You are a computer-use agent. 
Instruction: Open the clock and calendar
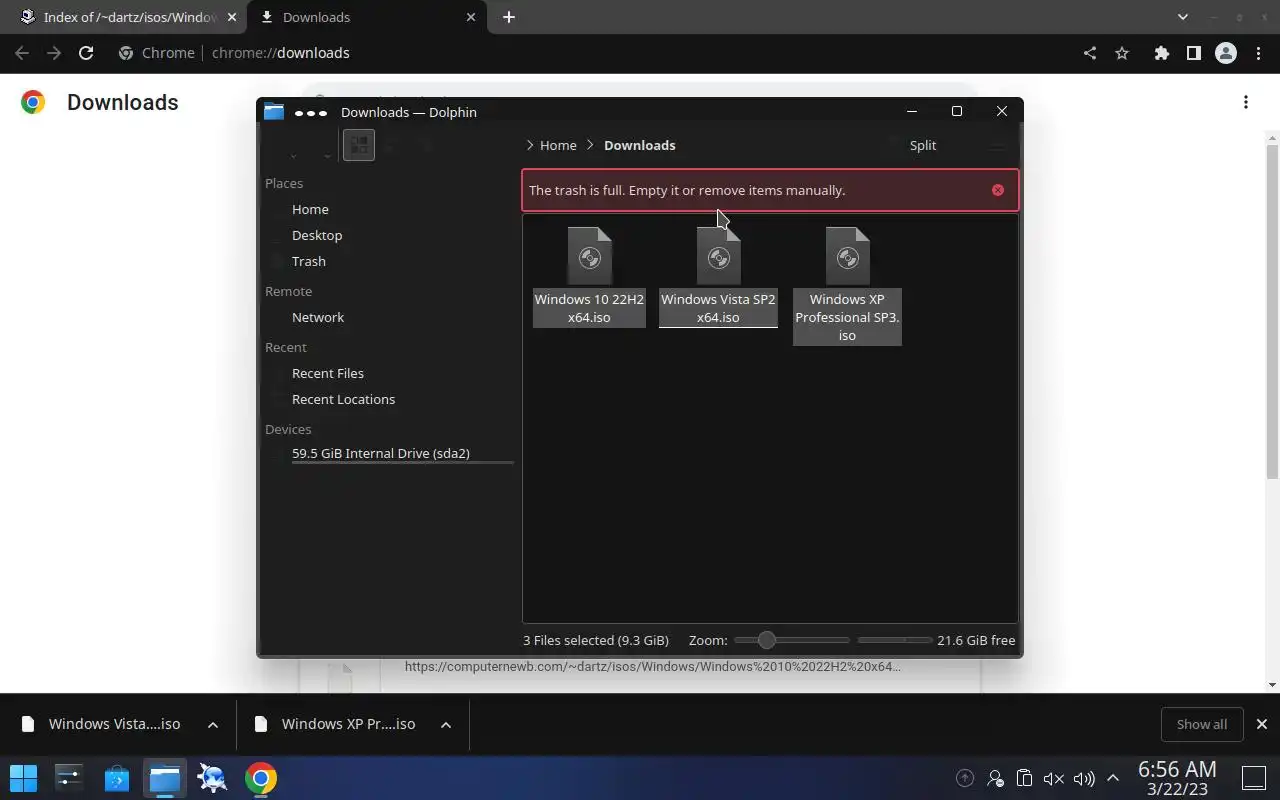click(x=1177, y=778)
